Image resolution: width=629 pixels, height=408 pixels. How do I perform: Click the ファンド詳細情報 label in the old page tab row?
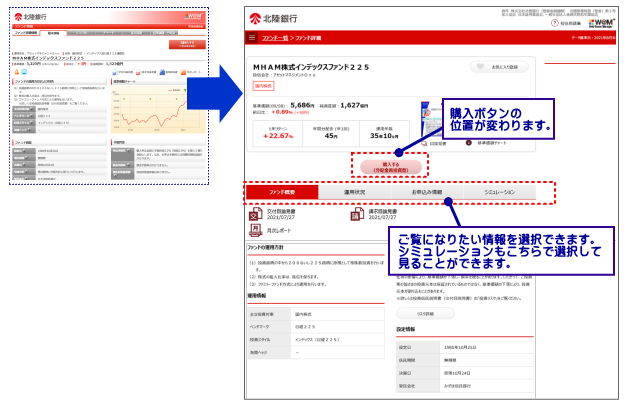26,33
